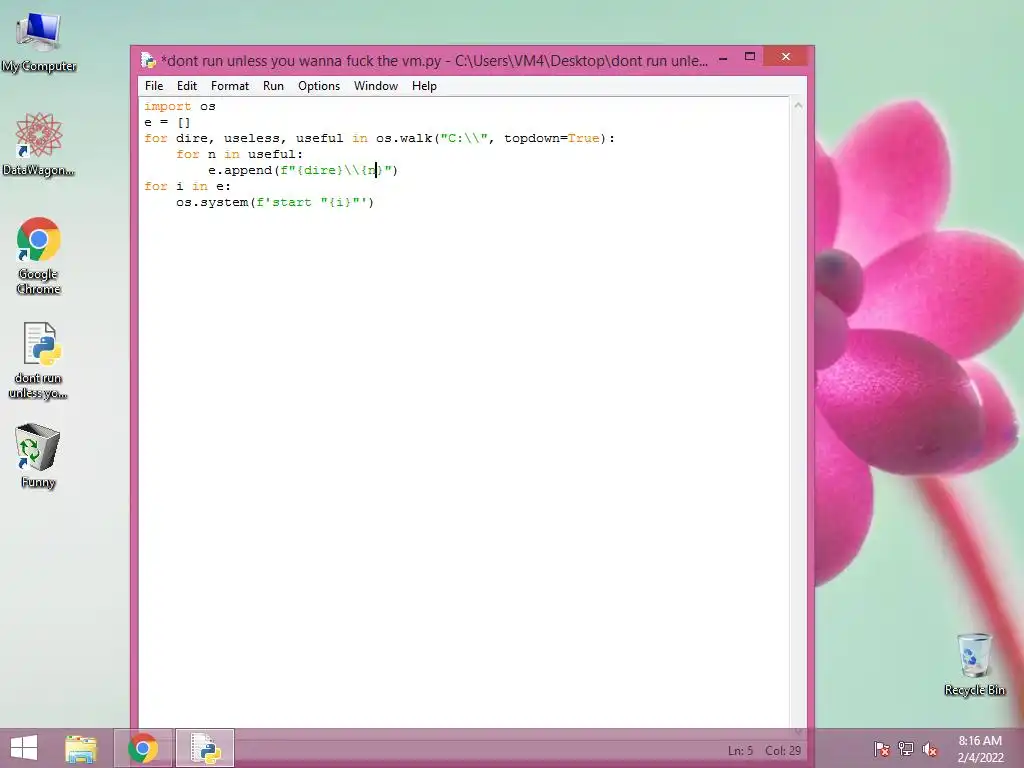Open the Window menu

pyautogui.click(x=376, y=86)
